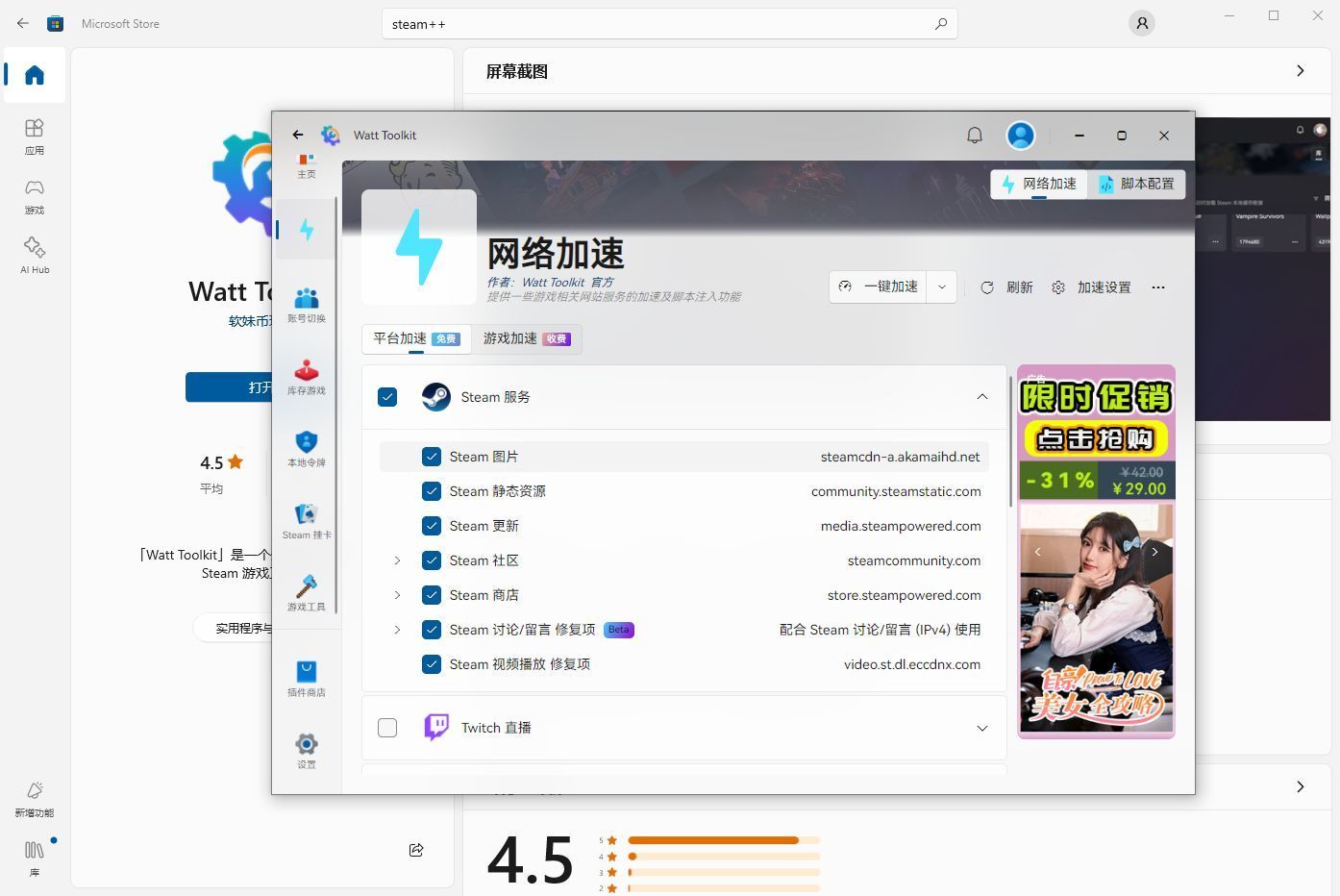Open Microsoft Store home (主页) icon
This screenshot has width=1340, height=896.
click(35, 75)
